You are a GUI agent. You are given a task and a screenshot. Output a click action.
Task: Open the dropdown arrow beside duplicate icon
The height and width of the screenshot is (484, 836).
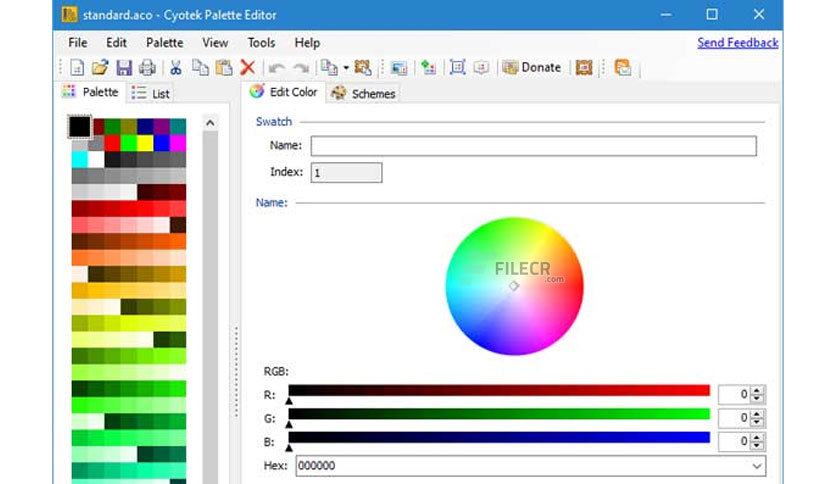(346, 68)
